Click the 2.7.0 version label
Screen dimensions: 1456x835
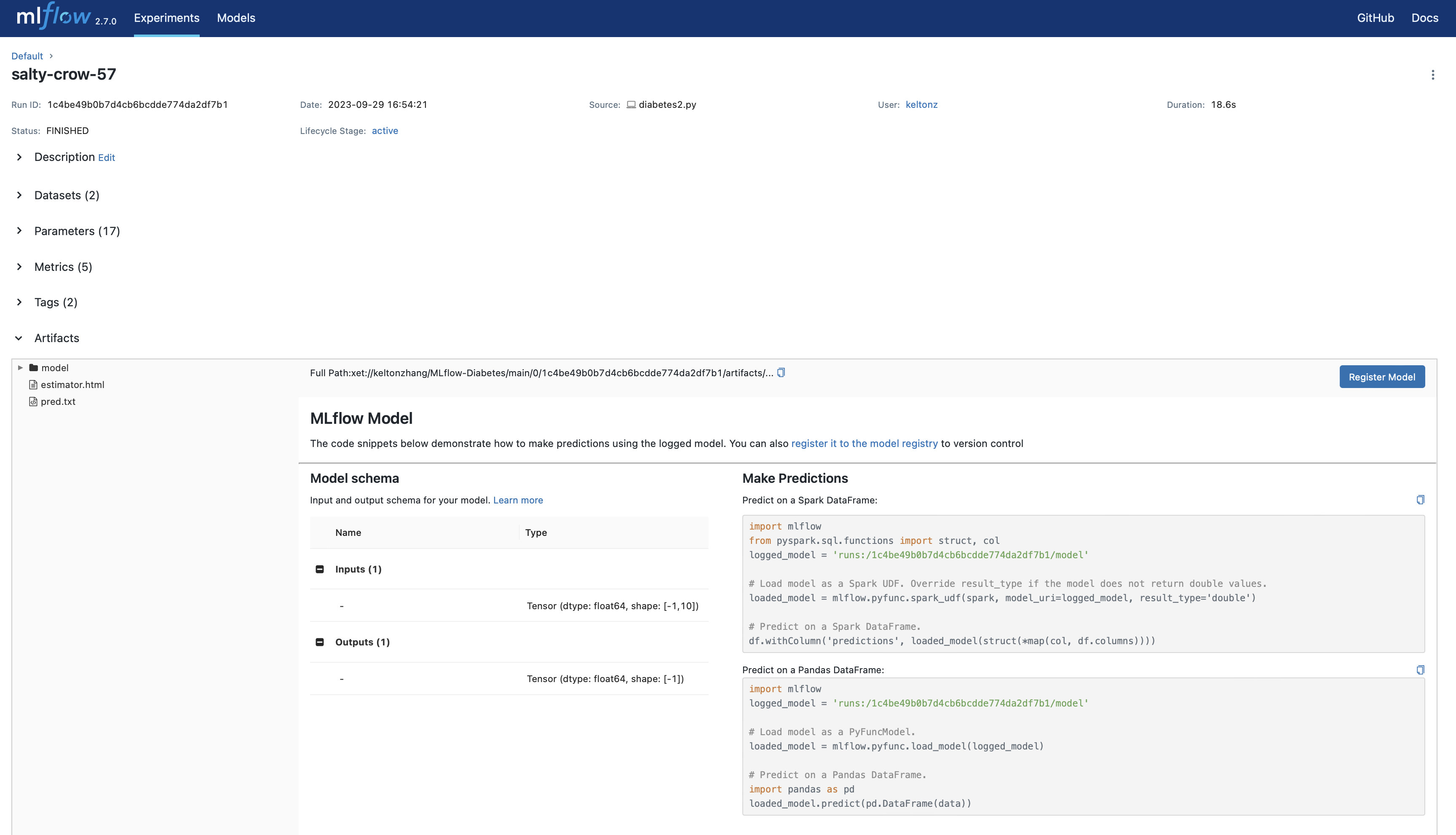pyautogui.click(x=105, y=22)
